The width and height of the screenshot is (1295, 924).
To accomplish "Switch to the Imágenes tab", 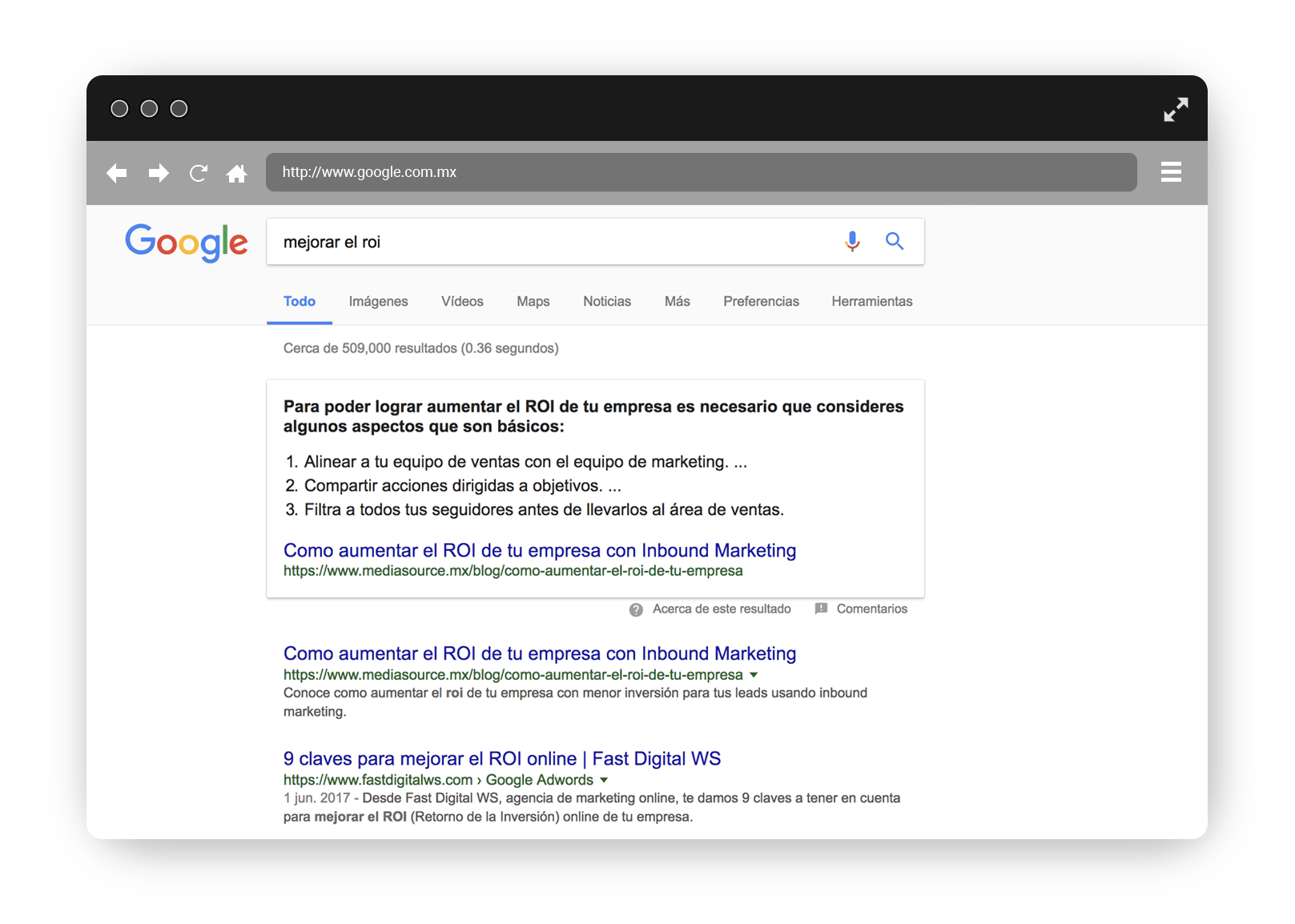I will tap(378, 302).
